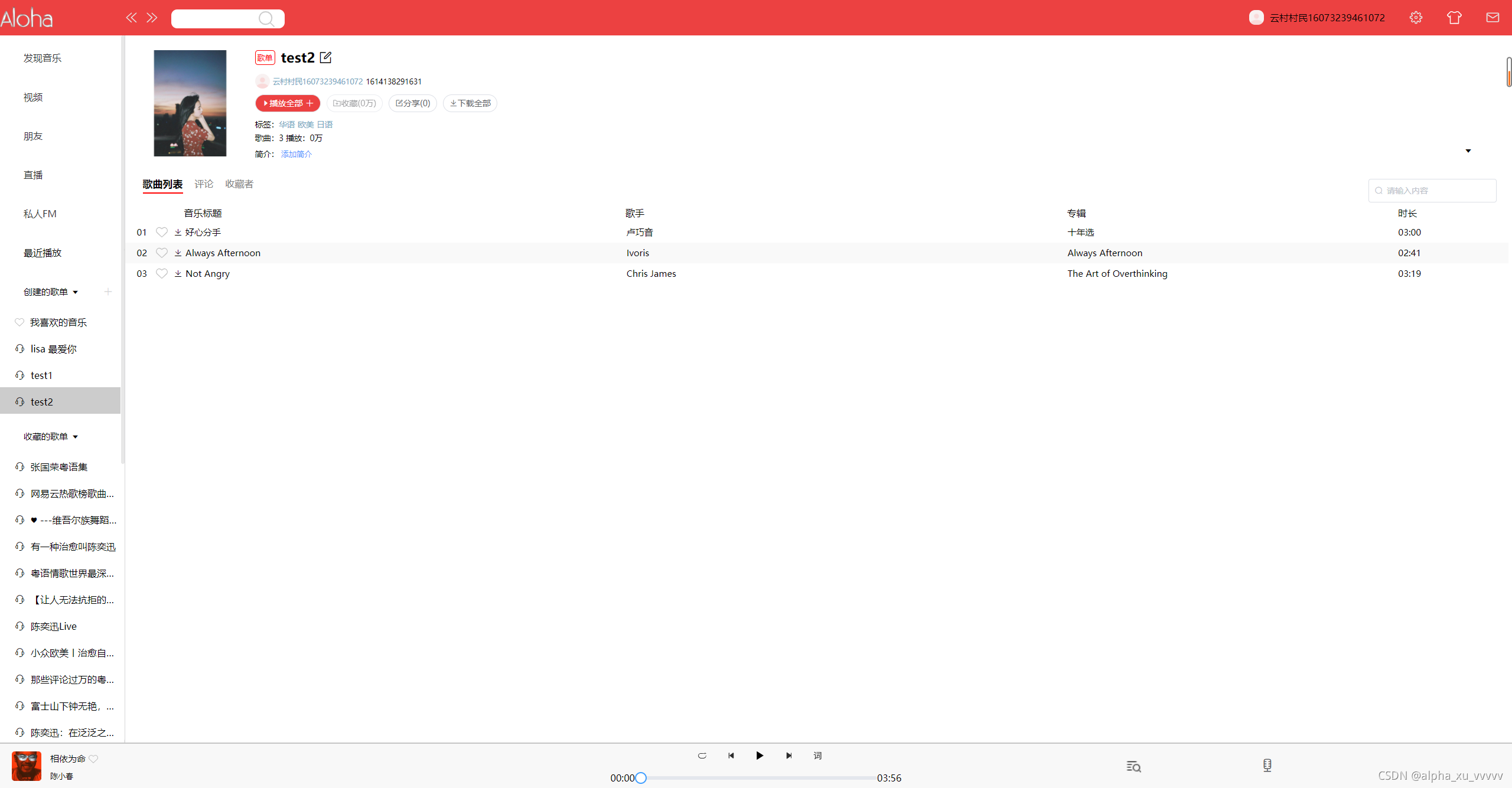This screenshot has width=1512, height=788.
Task: Skip to next track in player
Action: tap(788, 756)
